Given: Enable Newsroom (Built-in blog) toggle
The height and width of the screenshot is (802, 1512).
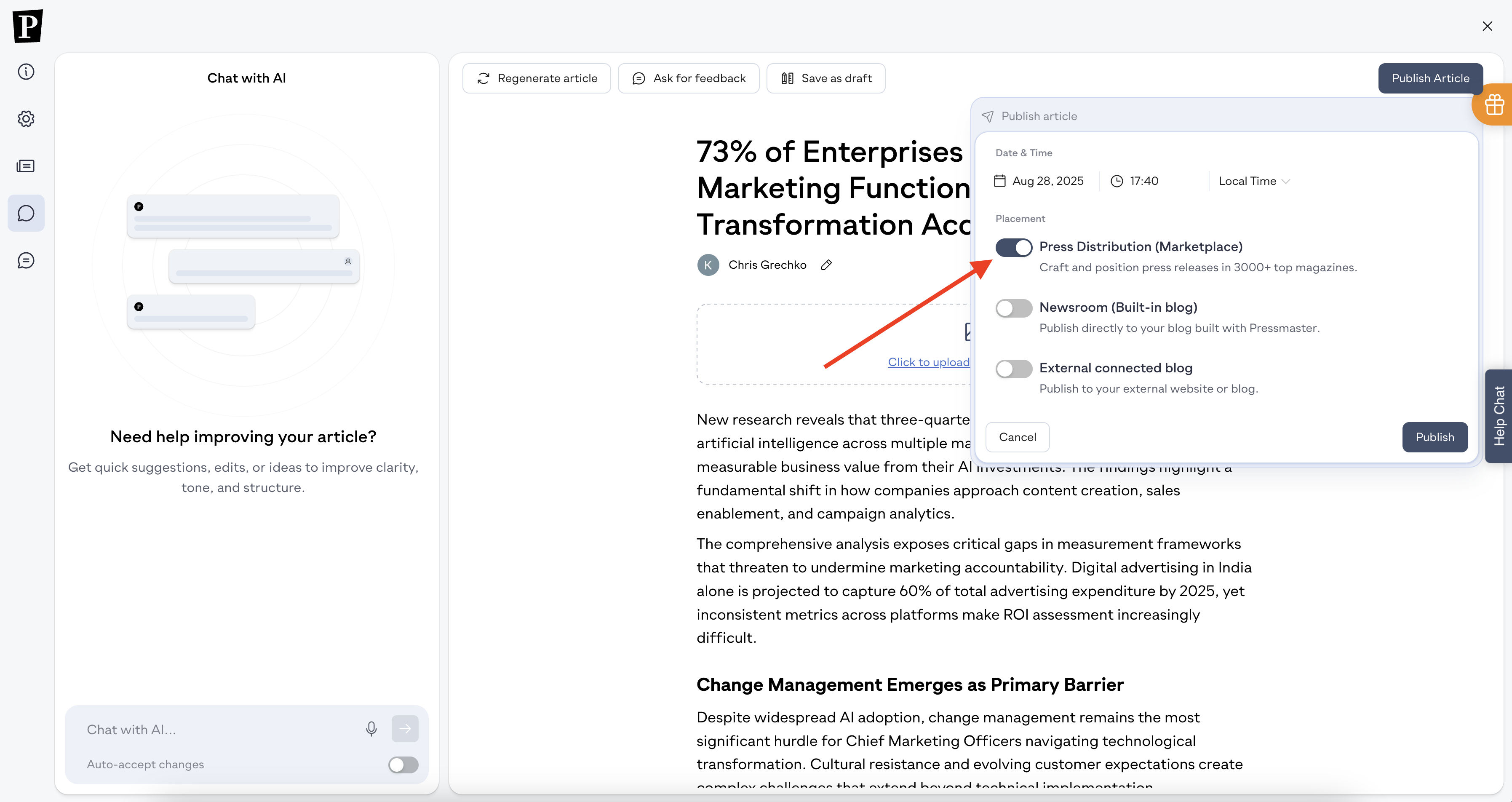Looking at the screenshot, I should [x=1014, y=307].
